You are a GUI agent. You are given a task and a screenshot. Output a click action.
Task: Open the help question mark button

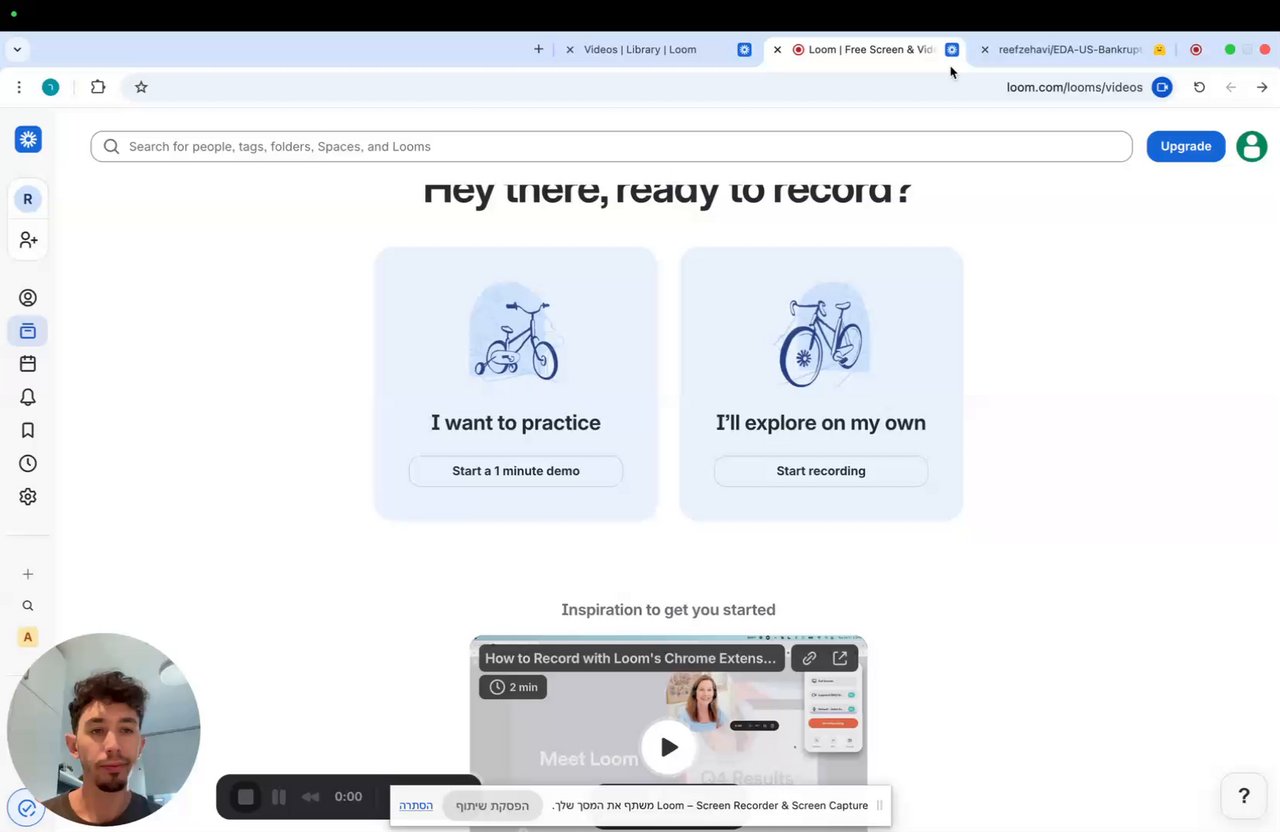point(1244,796)
